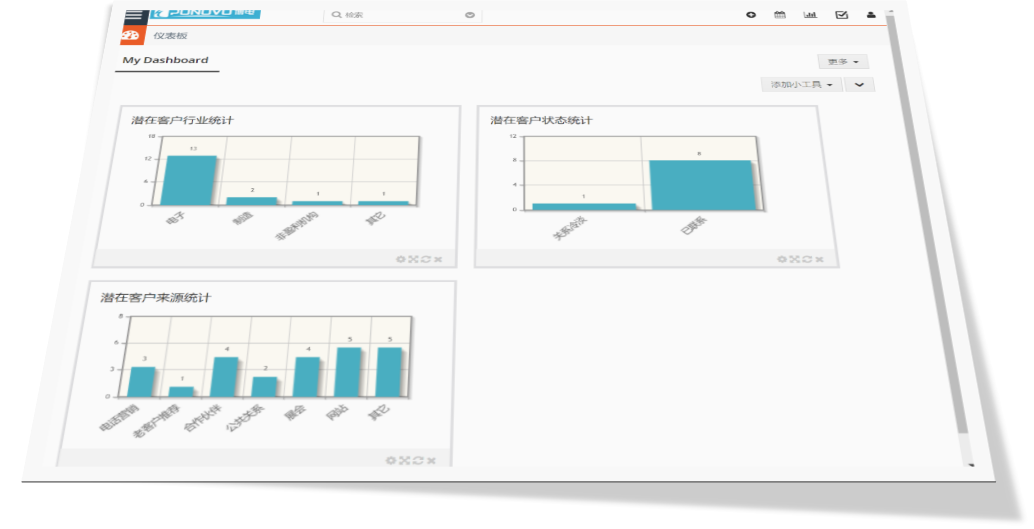
Task: Open the calendar icon in top bar
Action: (x=780, y=15)
